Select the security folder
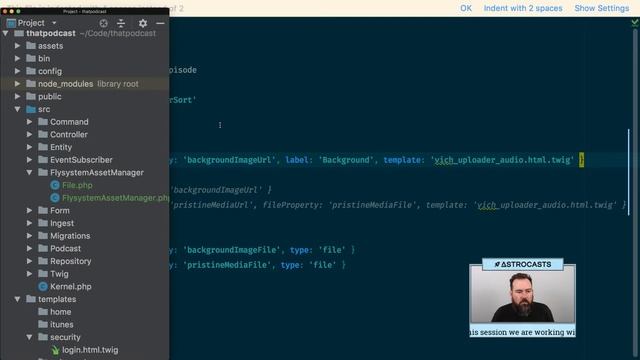640x360 pixels. [x=65, y=337]
